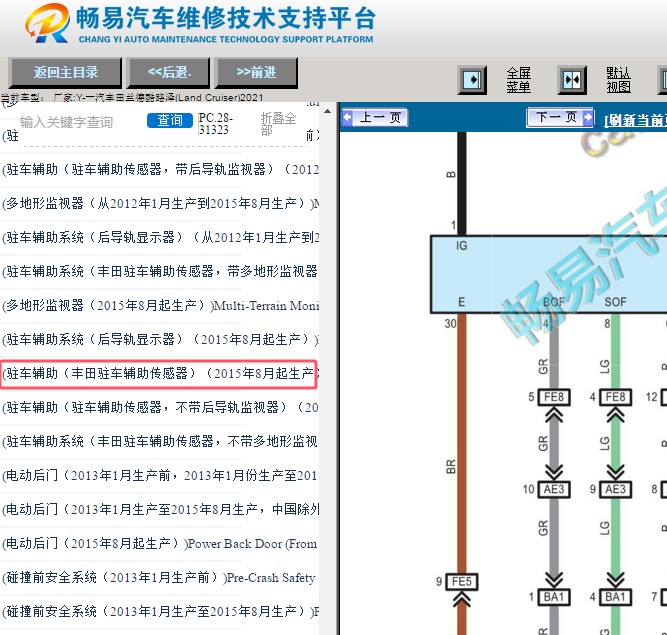
Task: Click the E terminal label in module
Action: pos(462,302)
